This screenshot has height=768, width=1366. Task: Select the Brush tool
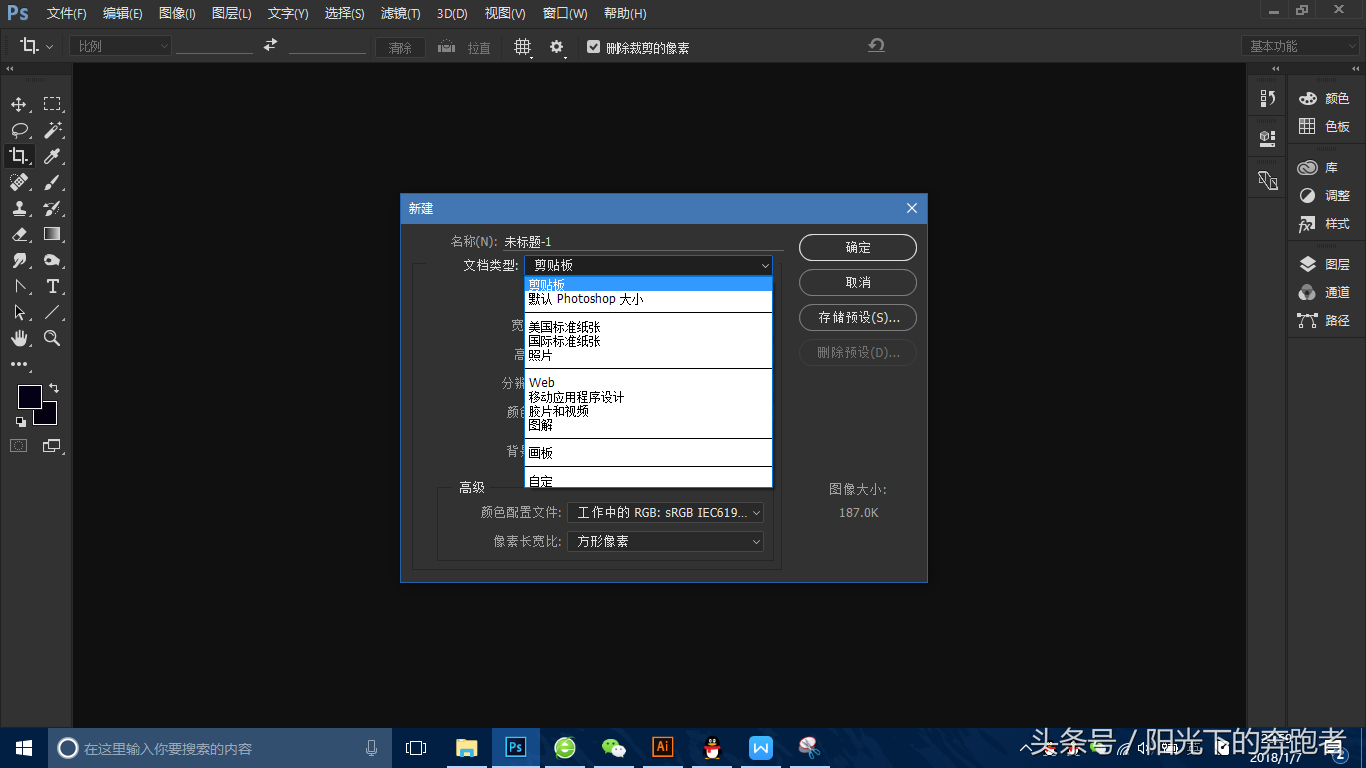tap(52, 182)
